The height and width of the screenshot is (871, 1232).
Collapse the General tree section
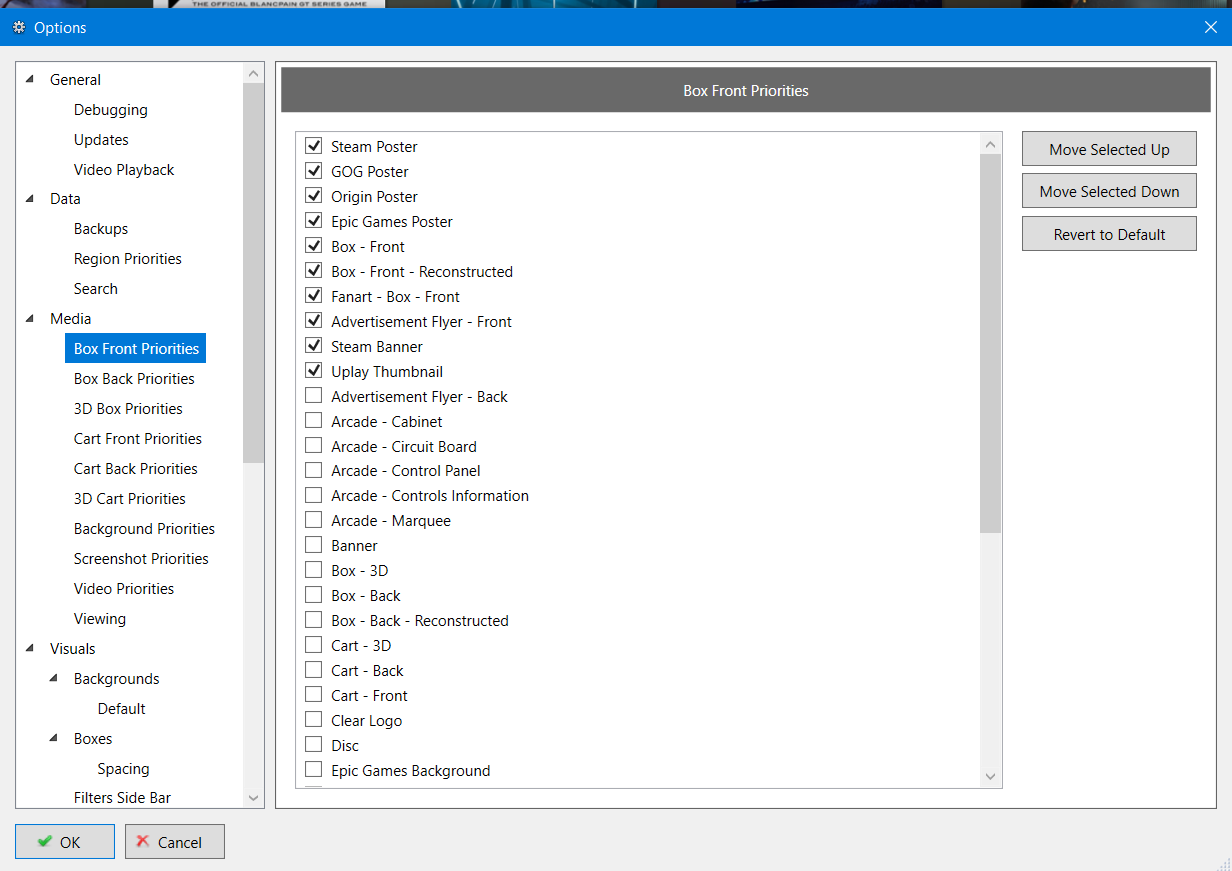coord(29,79)
